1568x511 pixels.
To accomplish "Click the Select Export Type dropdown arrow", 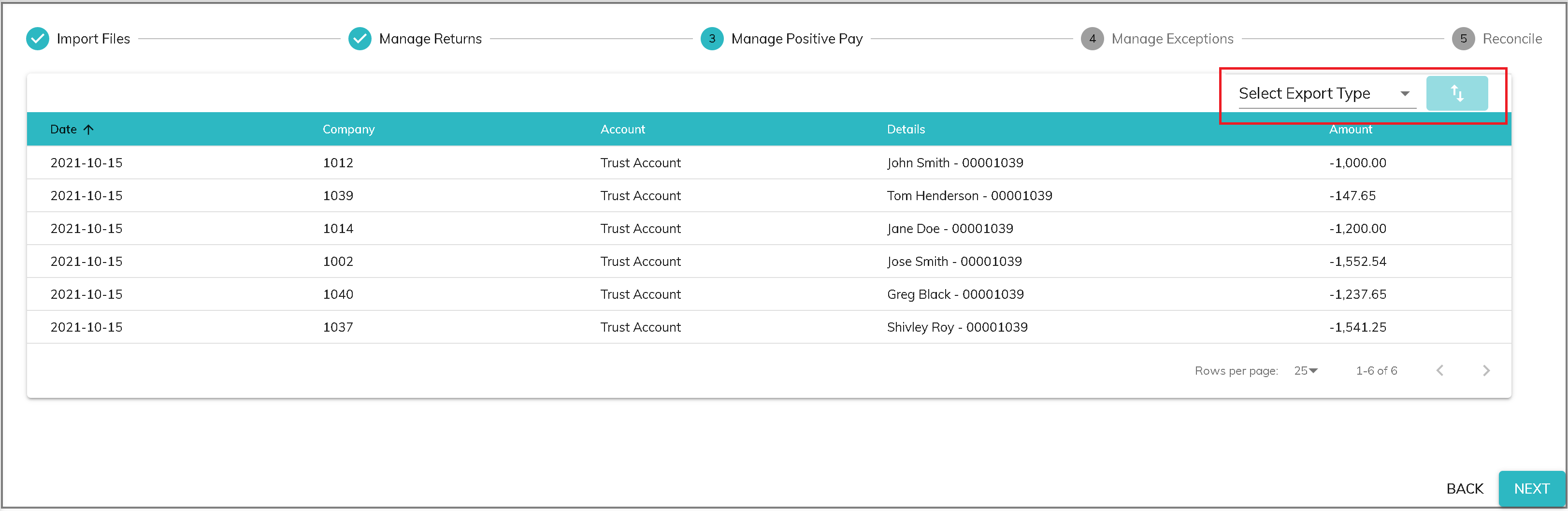I will [x=1404, y=94].
